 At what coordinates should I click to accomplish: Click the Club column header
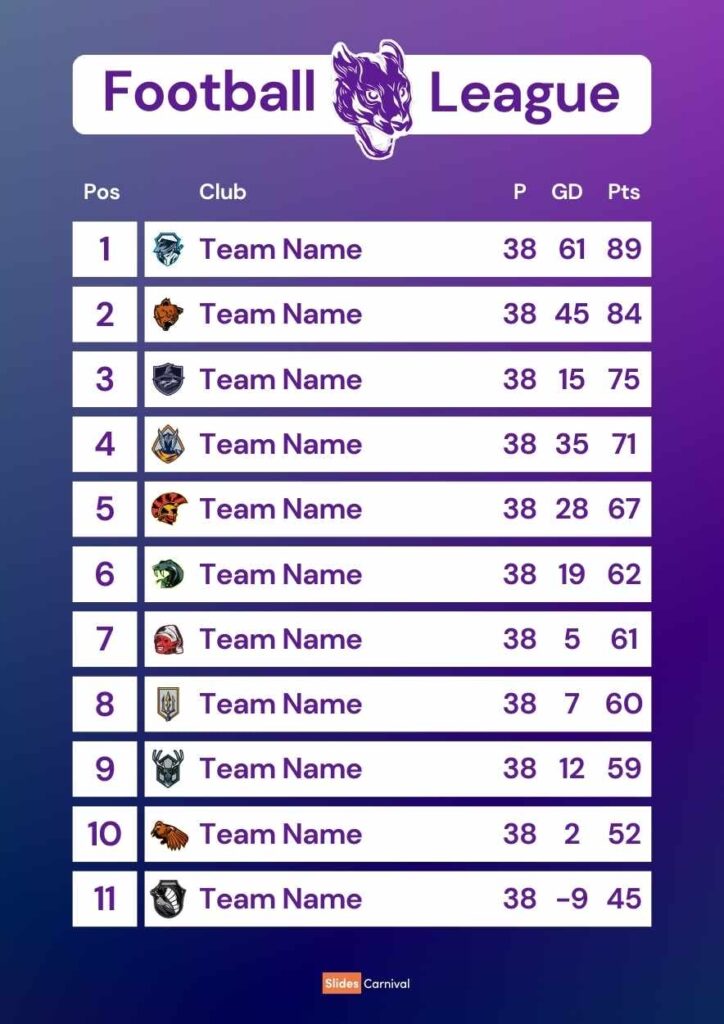click(x=222, y=192)
